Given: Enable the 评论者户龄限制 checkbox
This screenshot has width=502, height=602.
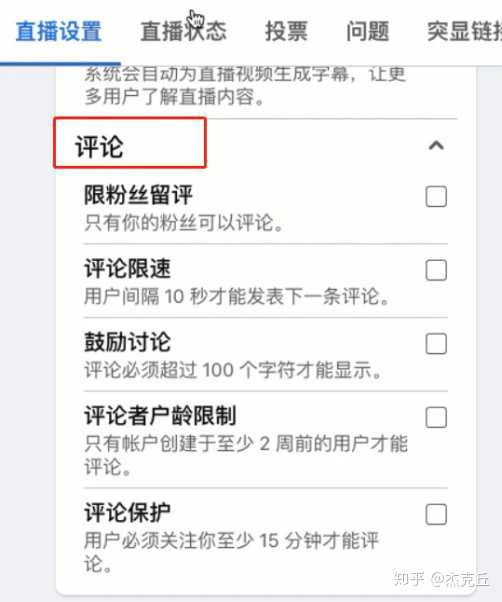Looking at the screenshot, I should pos(436,417).
